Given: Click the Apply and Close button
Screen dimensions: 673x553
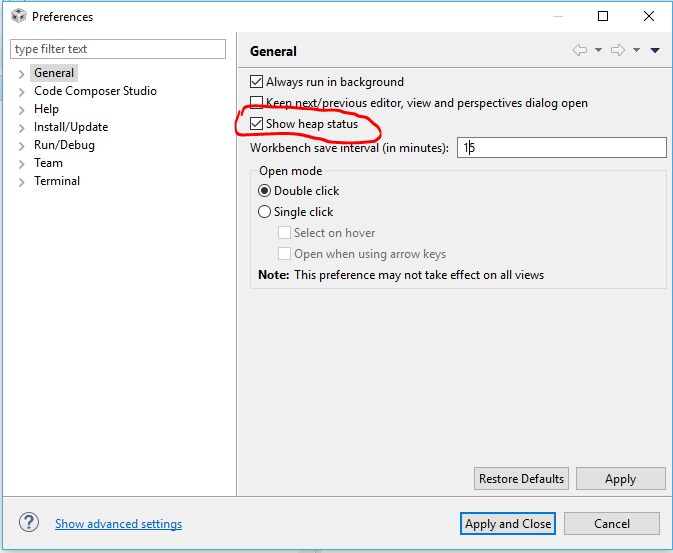Looking at the screenshot, I should tap(508, 523).
